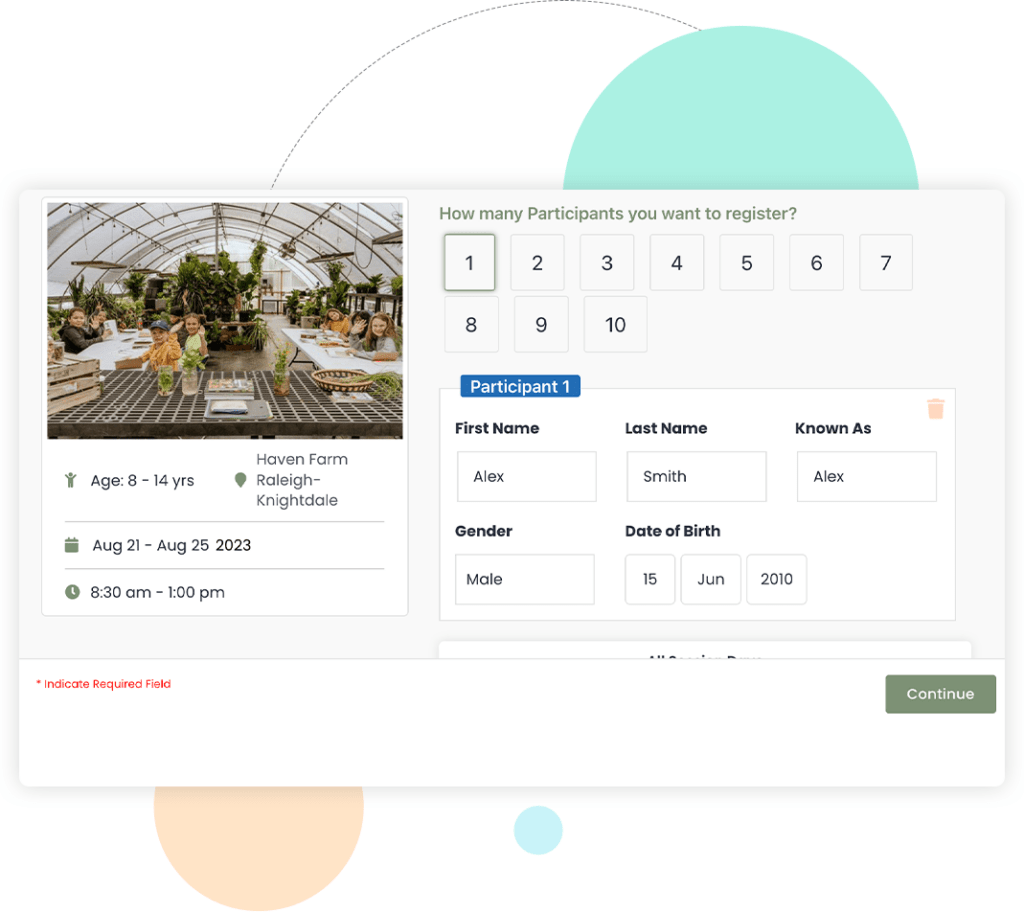Viewport: 1024px width, 912px height.
Task: Focus the Last Name input field
Action: pos(696,476)
